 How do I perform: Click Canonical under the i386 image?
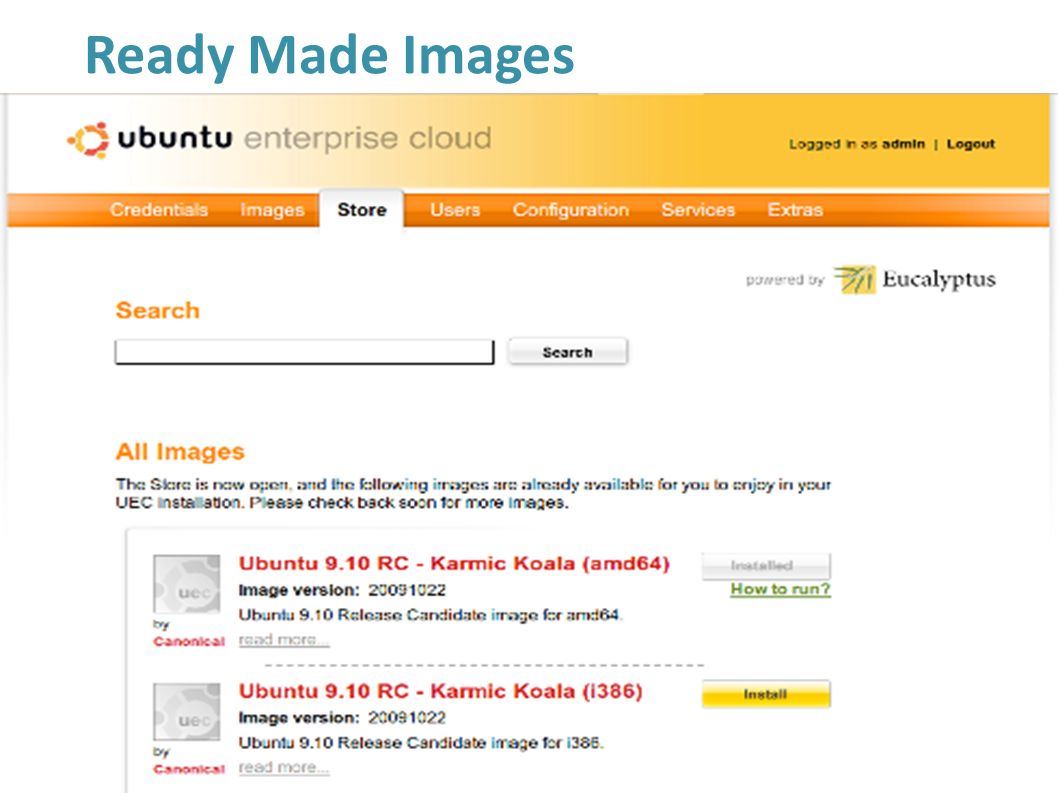(189, 769)
